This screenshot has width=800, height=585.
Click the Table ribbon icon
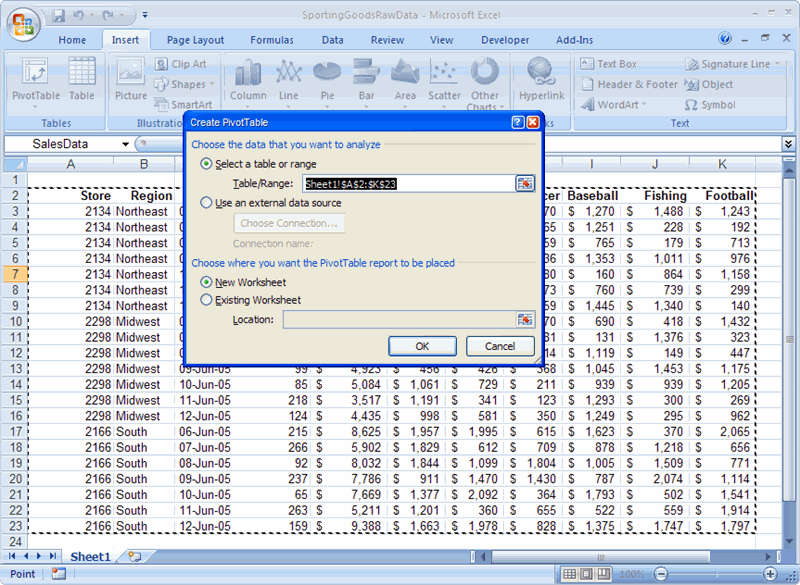[82, 79]
